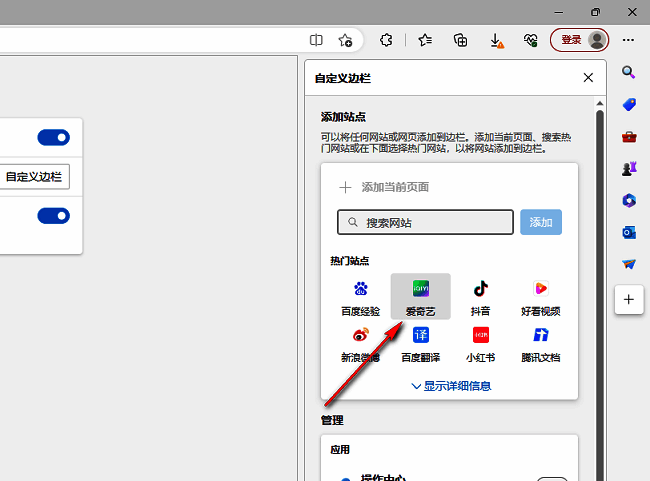This screenshot has width=650, height=481.
Task: Open the Favorites list menu
Action: click(424, 40)
